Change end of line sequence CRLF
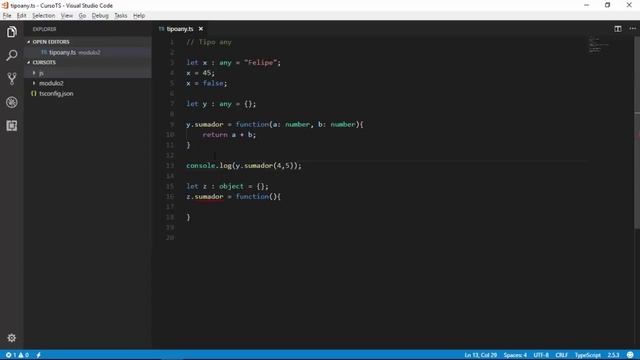The height and width of the screenshot is (360, 640). coord(561,355)
